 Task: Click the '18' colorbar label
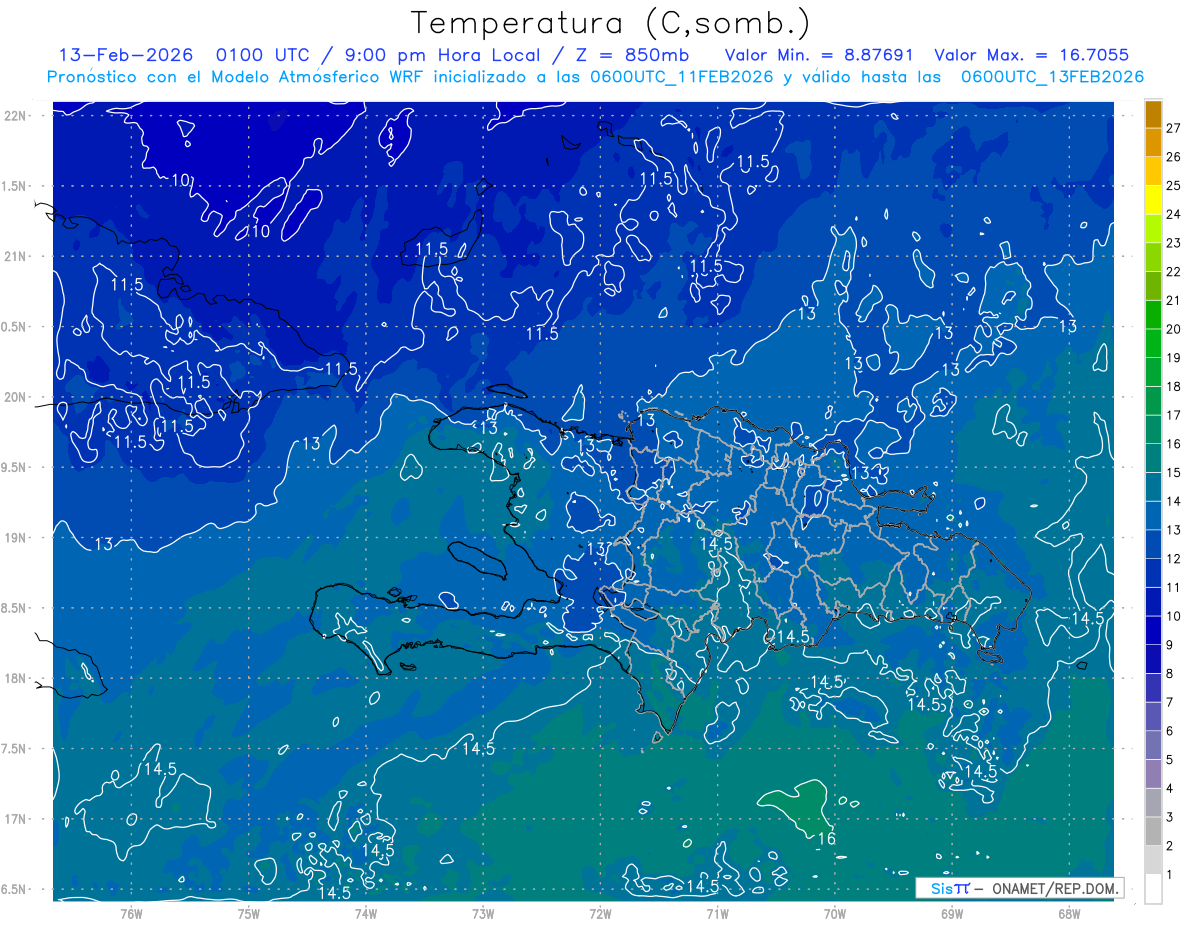(1173, 387)
